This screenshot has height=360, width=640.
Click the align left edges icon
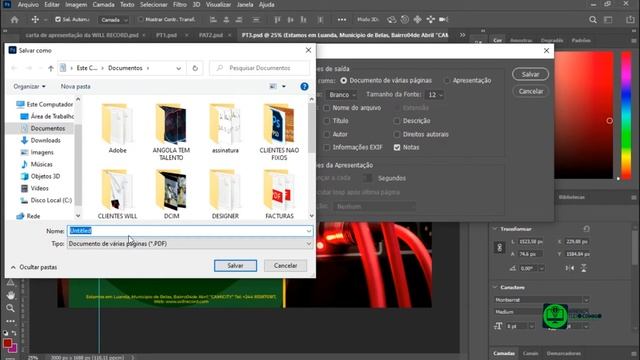[x=213, y=20]
